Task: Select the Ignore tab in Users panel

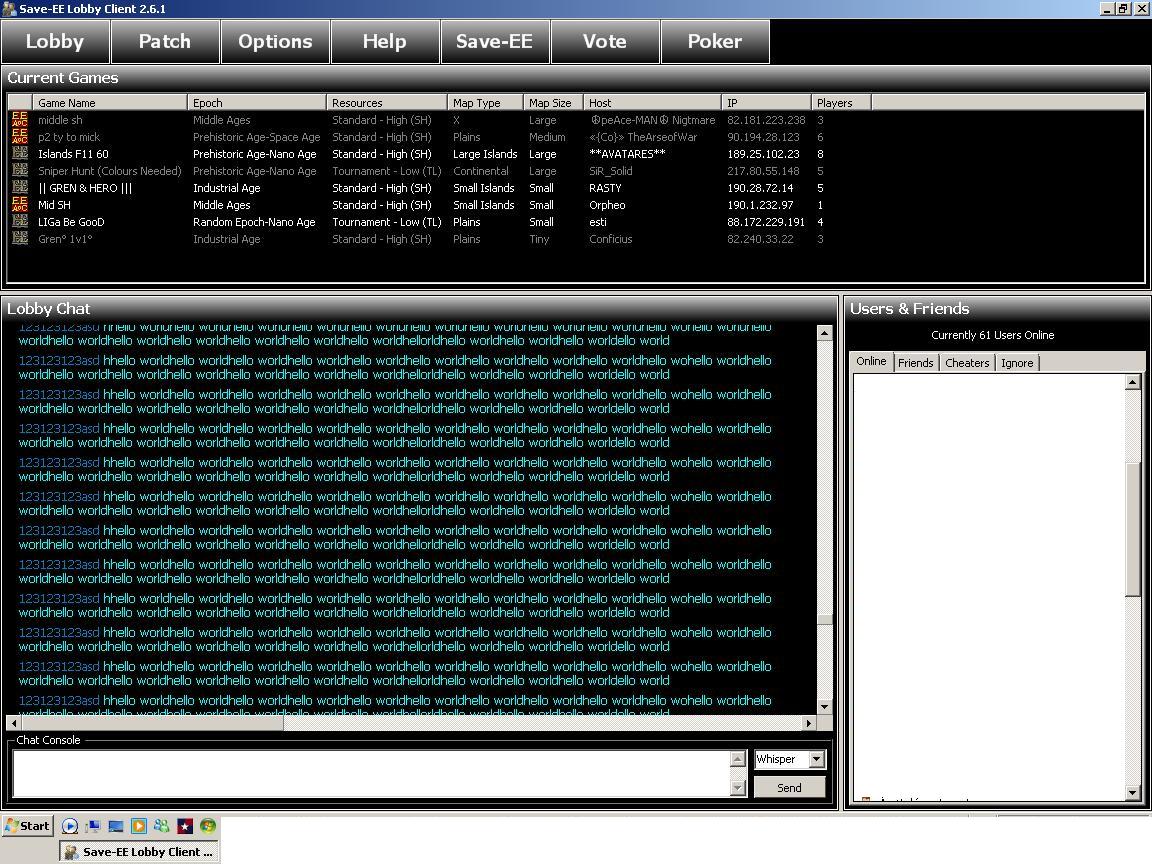Action: (x=1017, y=363)
